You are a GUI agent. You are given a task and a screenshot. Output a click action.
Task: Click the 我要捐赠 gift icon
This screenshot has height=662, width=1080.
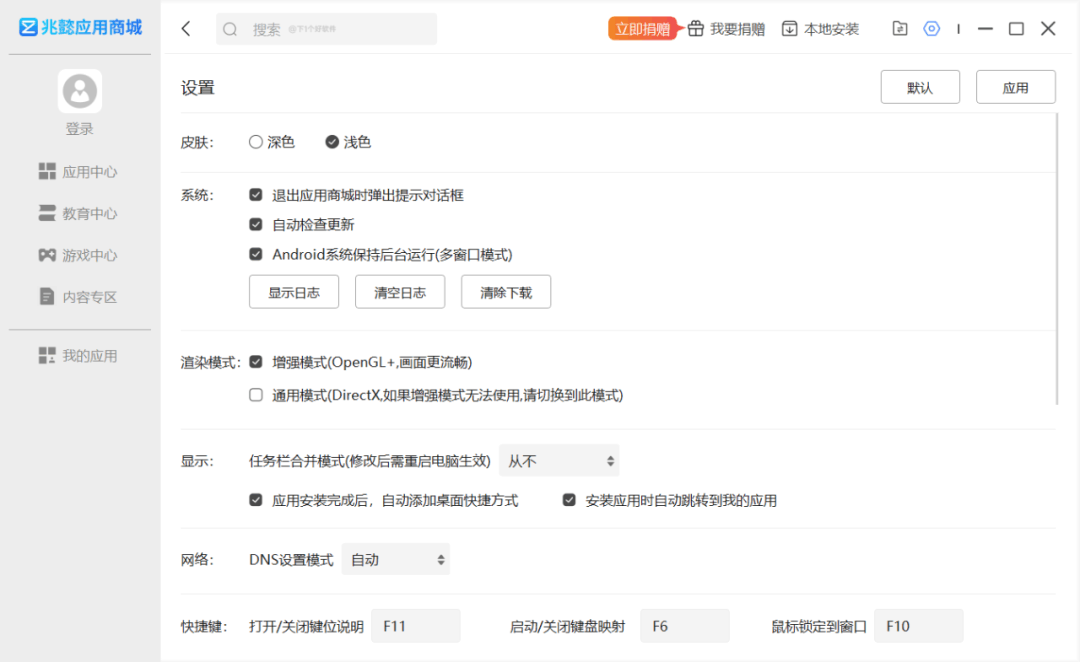[696, 29]
